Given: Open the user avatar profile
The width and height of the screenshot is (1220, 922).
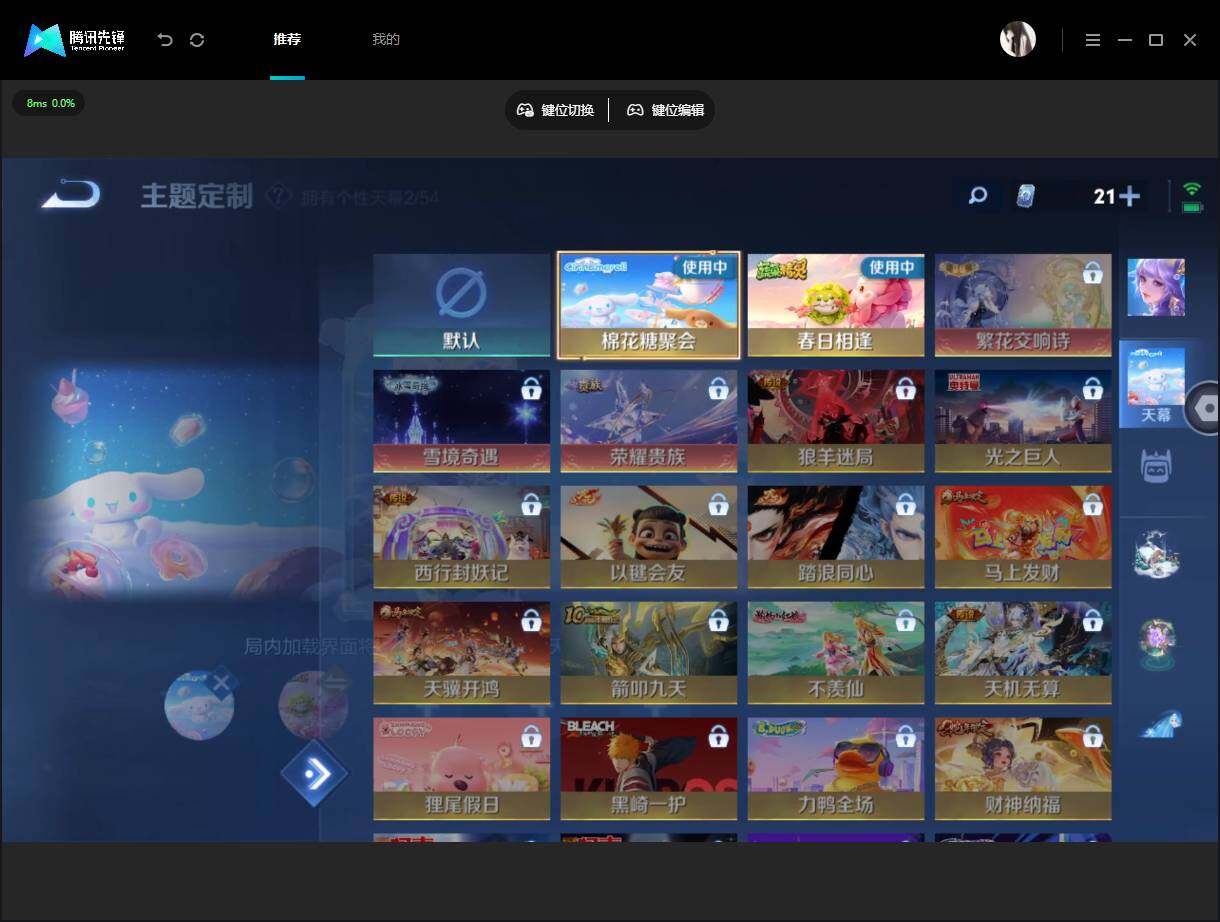Looking at the screenshot, I should click(1018, 39).
